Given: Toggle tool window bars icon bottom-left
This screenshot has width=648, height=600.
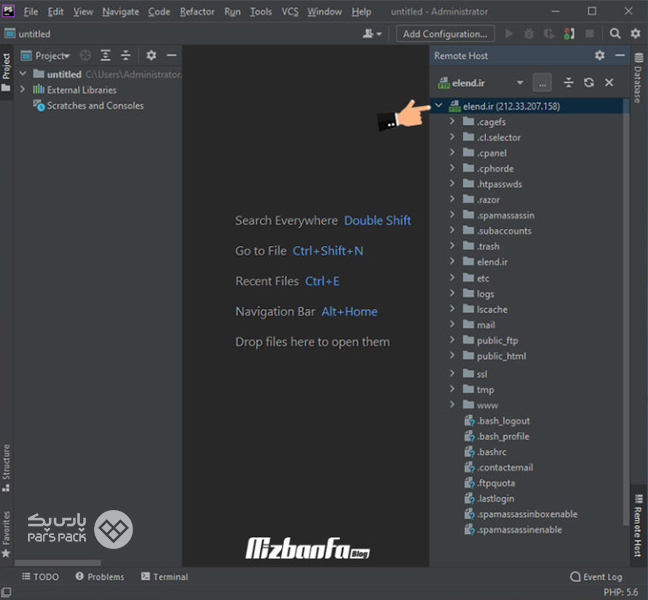Looking at the screenshot, I should [x=7, y=592].
